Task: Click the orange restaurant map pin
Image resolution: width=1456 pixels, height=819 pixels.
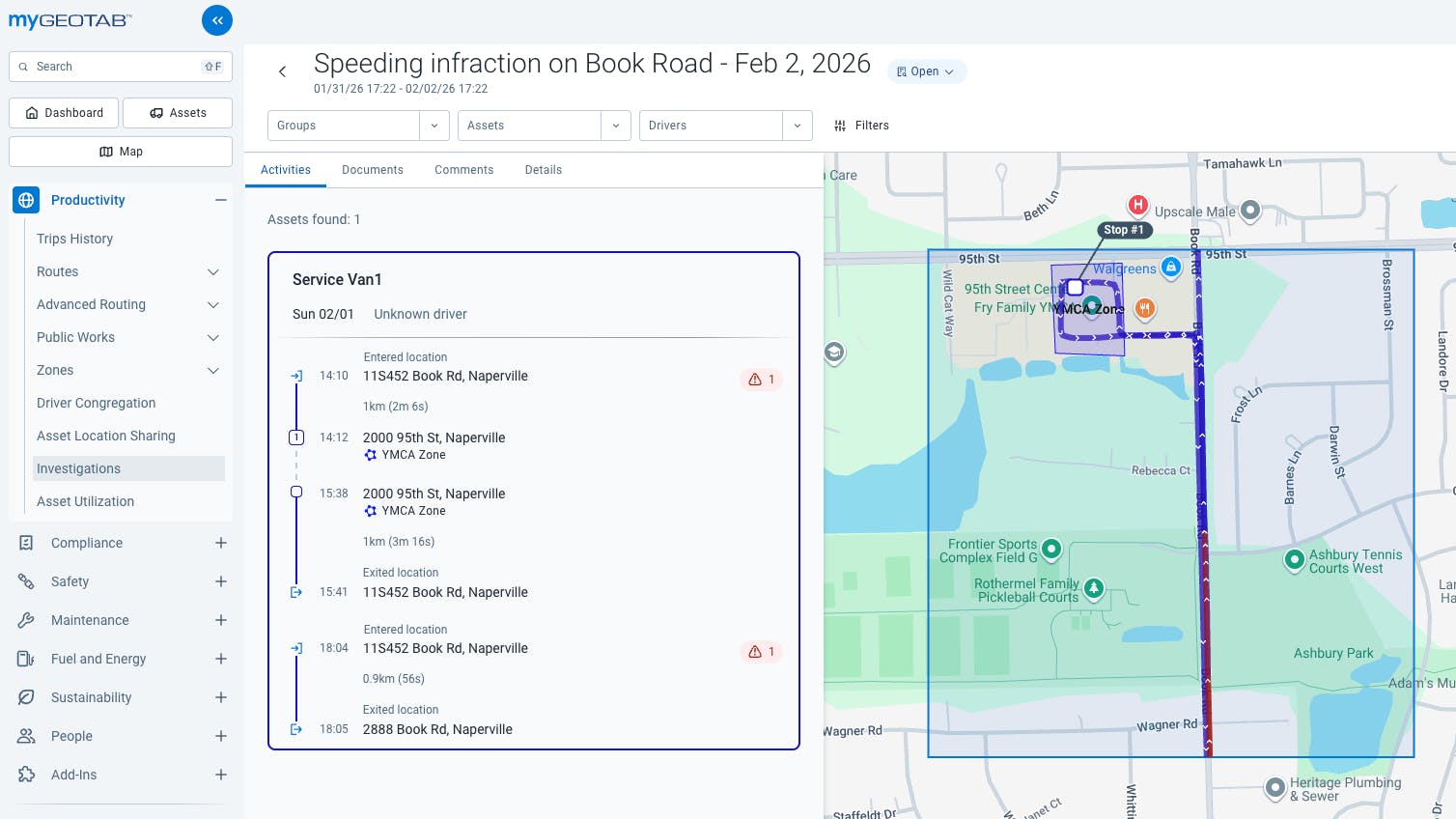Action: [x=1145, y=309]
